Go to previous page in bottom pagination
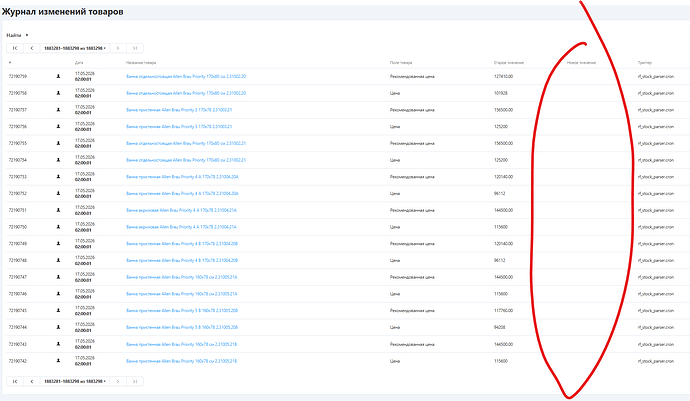Screen dimensions: 690x401 click(32, 381)
